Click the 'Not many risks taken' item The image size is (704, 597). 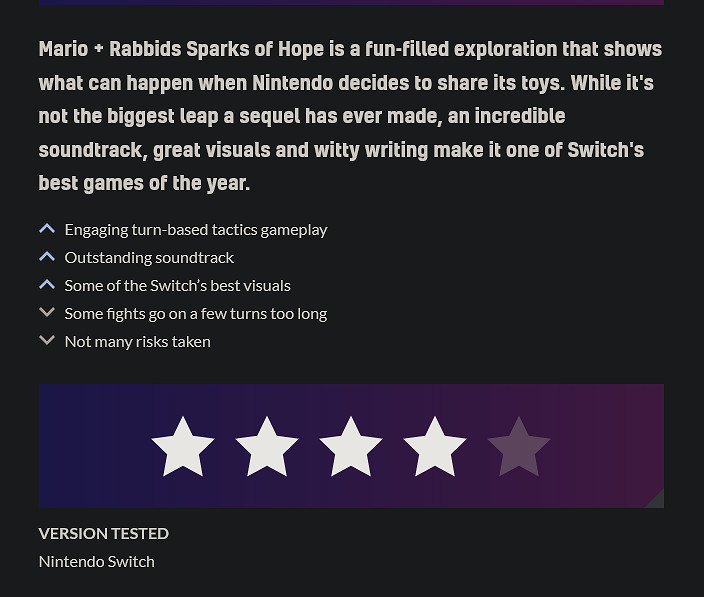(138, 341)
